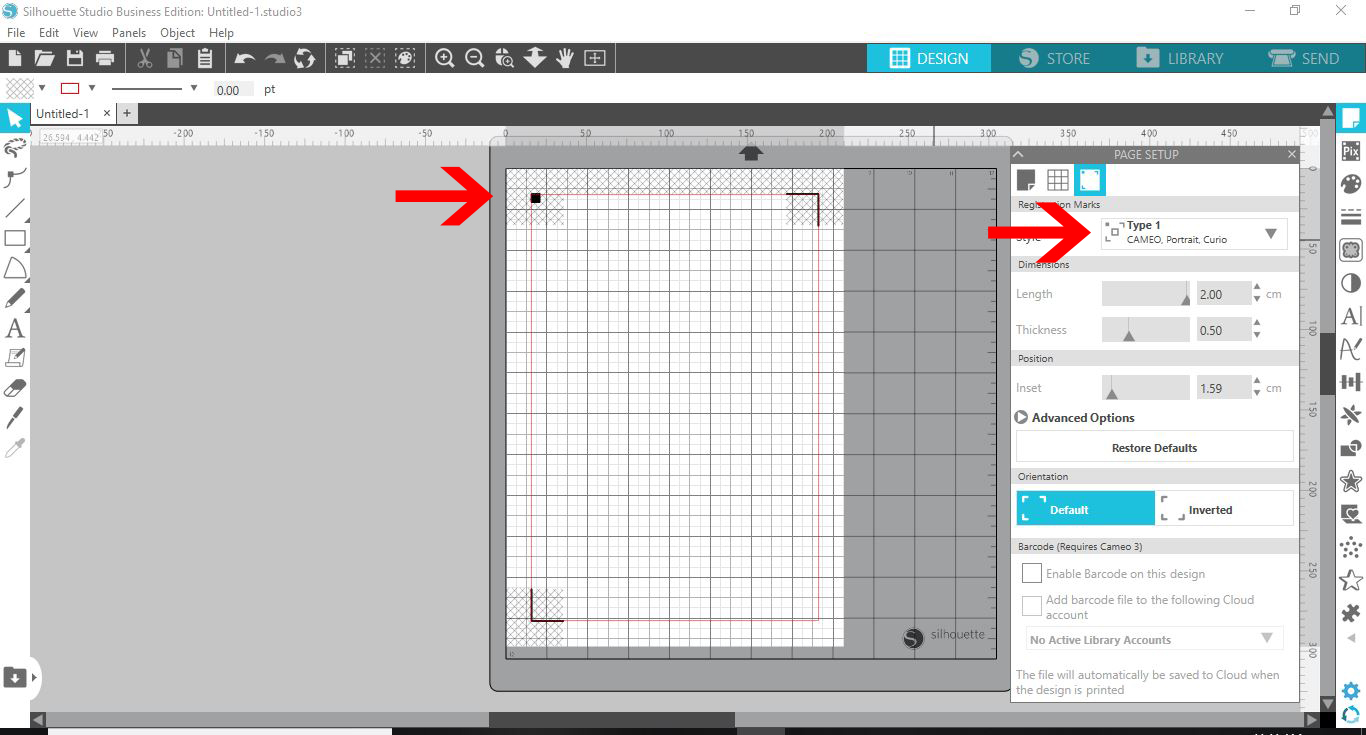This screenshot has height=735, width=1366.
Task: Check Add barcode file to Cloud account
Action: pos(1032,607)
